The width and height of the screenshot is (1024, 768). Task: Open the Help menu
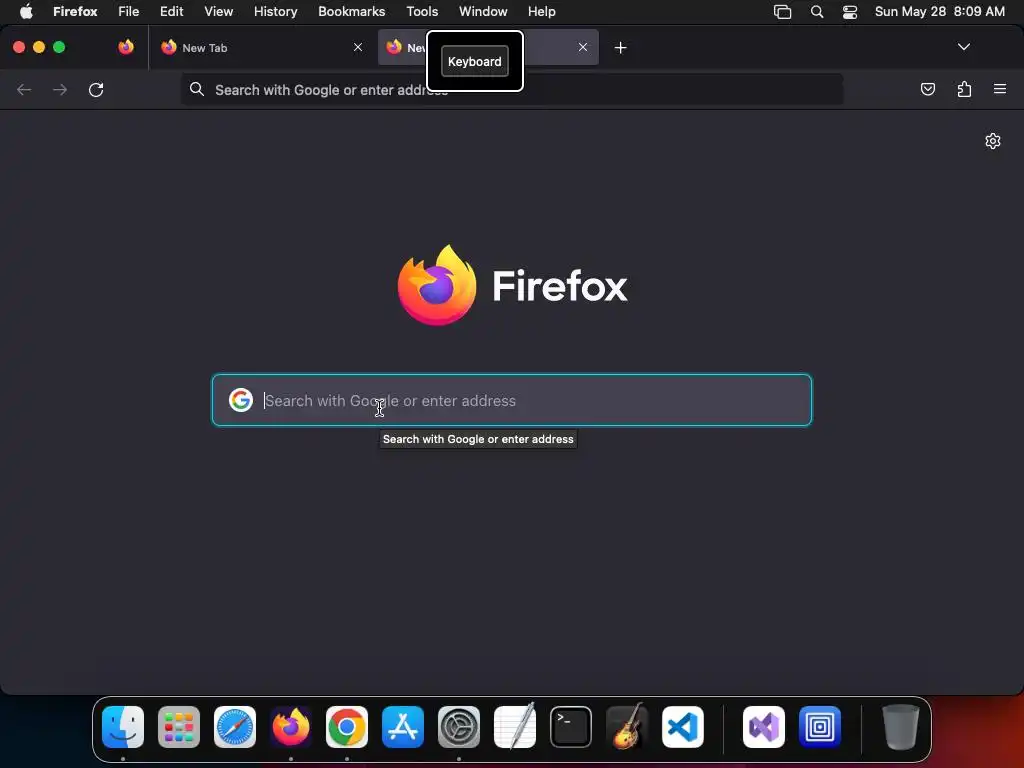point(541,11)
